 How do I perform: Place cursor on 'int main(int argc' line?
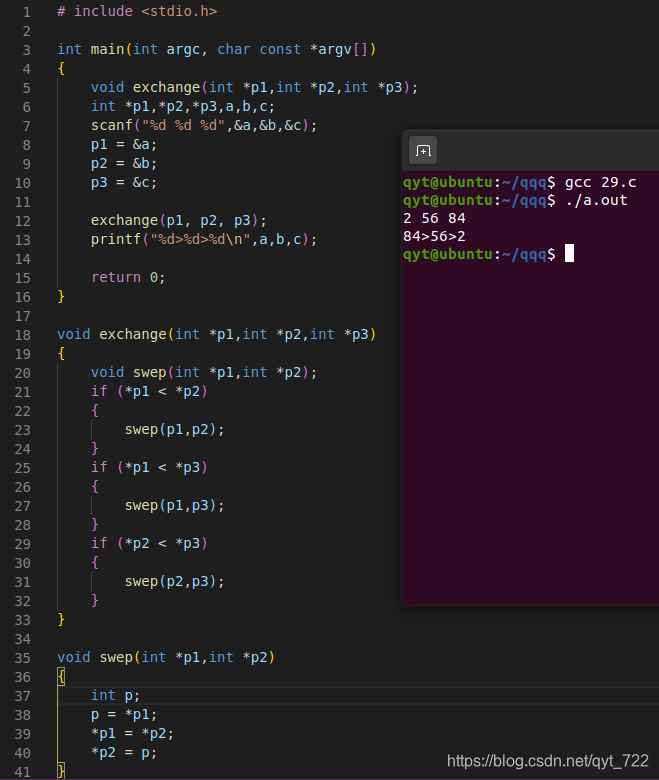(216, 49)
